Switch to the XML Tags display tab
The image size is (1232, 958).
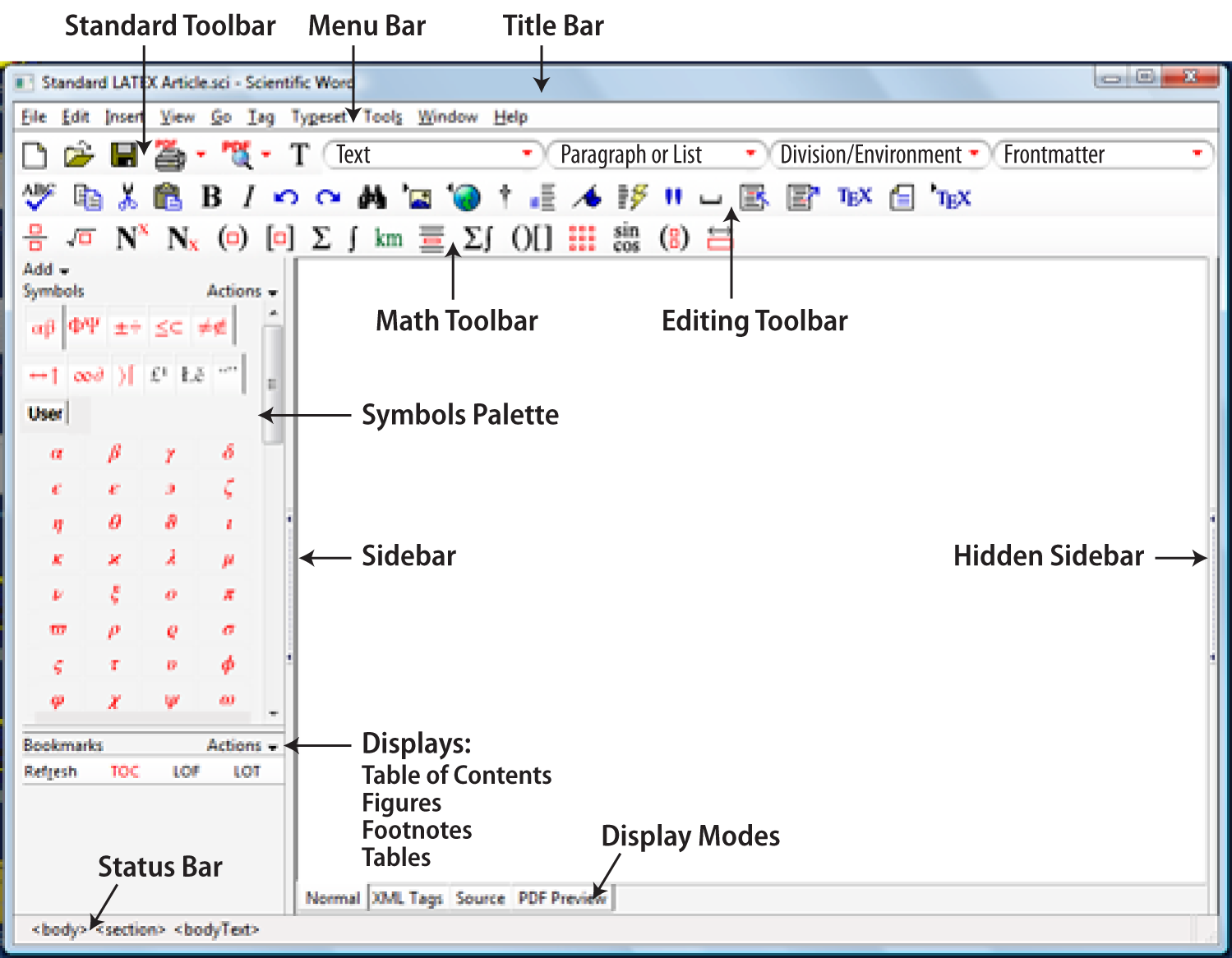(408, 898)
